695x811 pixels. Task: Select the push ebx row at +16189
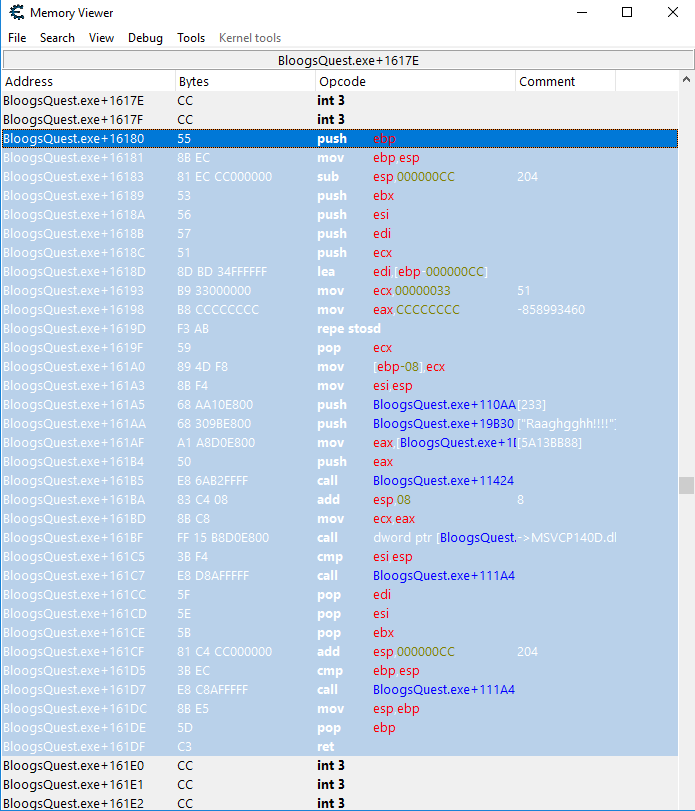click(x=340, y=196)
